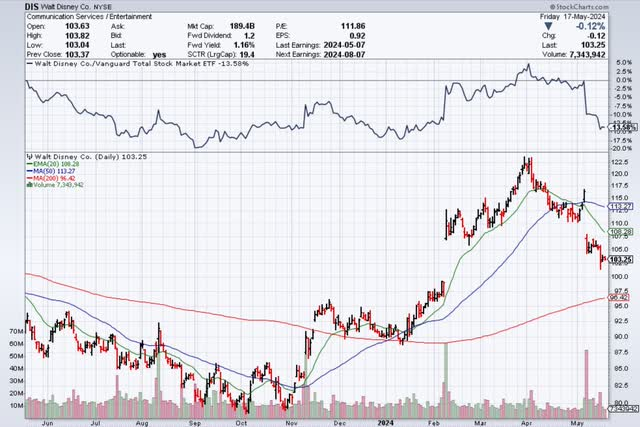Click the MA(50) 113.27 legend entry
Screen dimensions: 640x427
coord(51,171)
